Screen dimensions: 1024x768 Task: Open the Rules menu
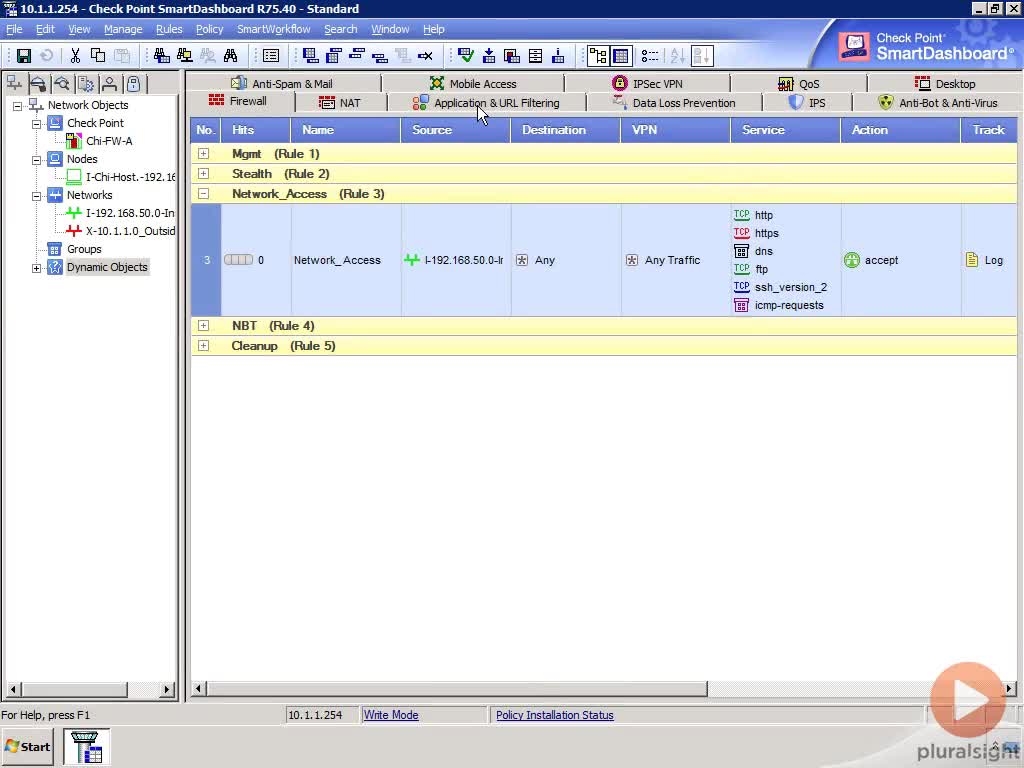pyautogui.click(x=169, y=29)
